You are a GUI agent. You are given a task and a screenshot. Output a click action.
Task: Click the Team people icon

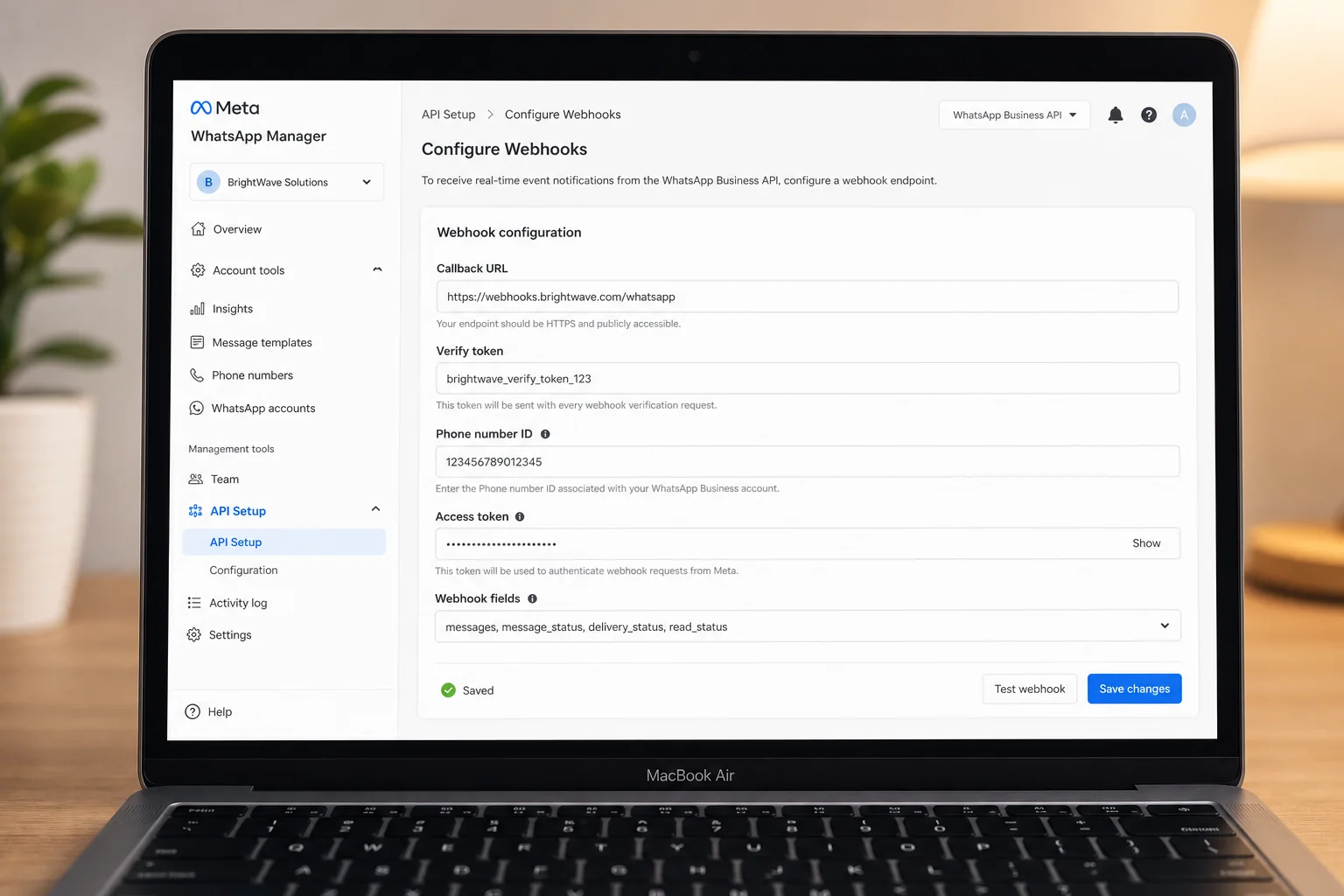(x=196, y=479)
